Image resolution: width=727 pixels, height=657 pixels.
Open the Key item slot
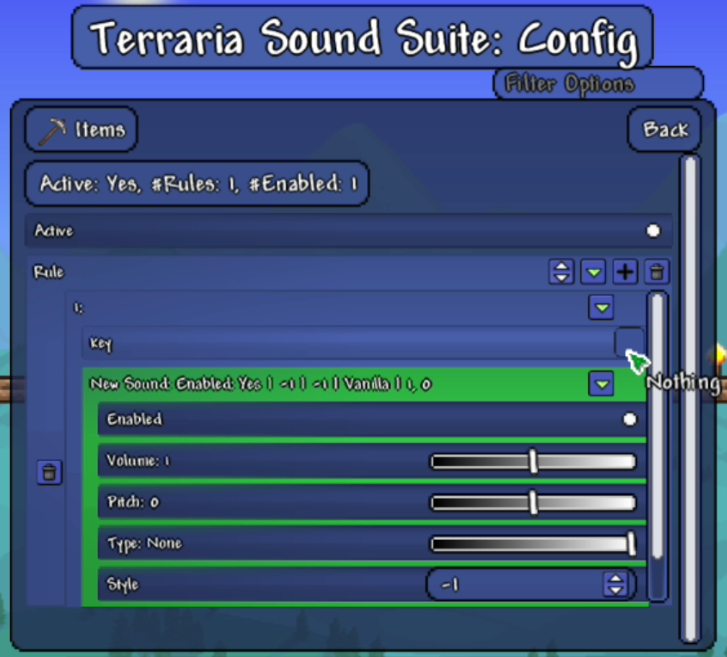[x=629, y=342]
